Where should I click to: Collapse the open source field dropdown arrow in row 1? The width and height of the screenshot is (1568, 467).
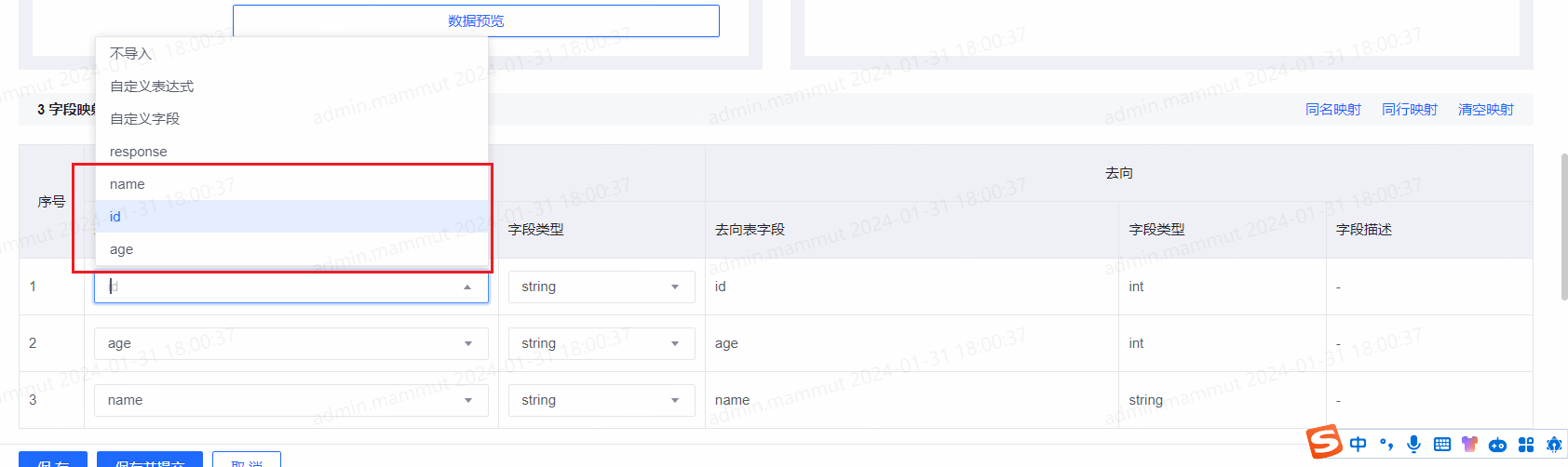467,287
